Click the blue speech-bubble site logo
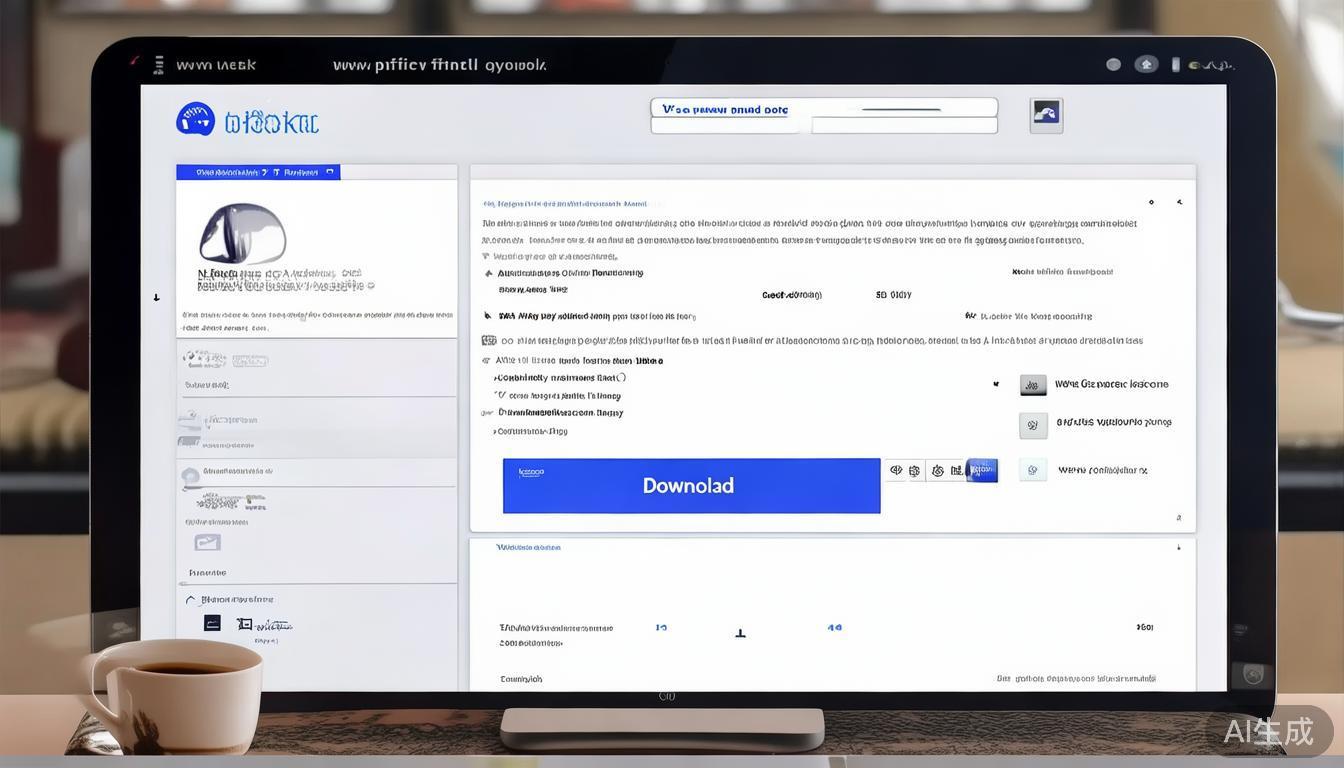The width and height of the screenshot is (1344, 768). pos(195,119)
